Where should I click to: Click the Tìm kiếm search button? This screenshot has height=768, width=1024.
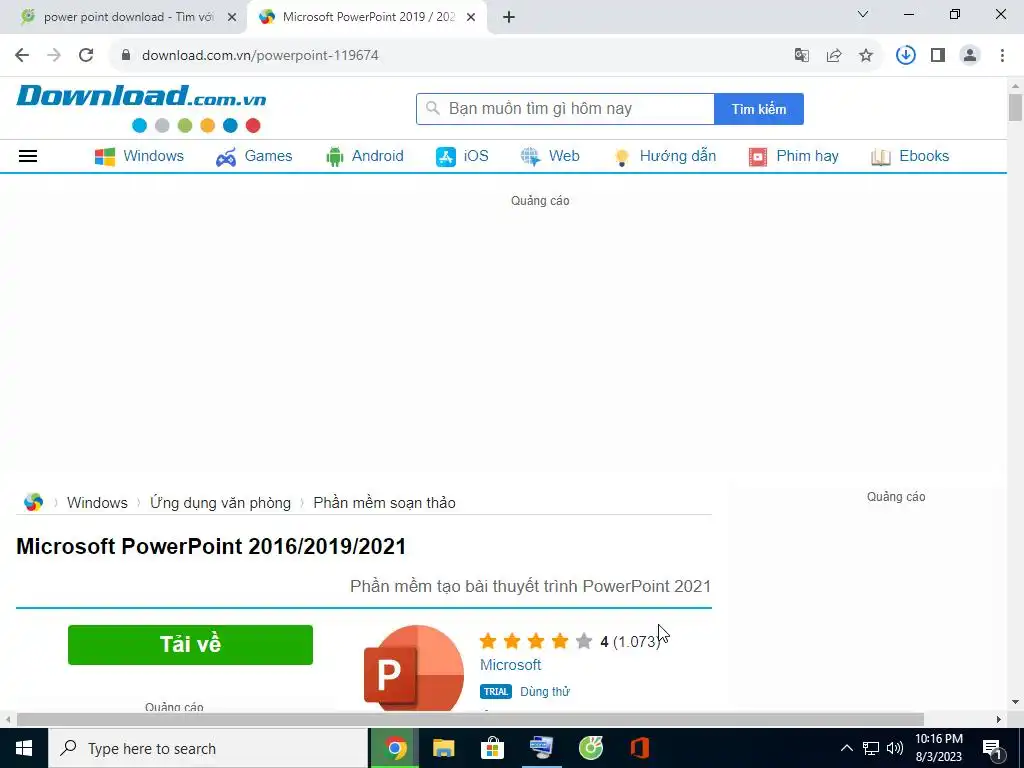[759, 109]
